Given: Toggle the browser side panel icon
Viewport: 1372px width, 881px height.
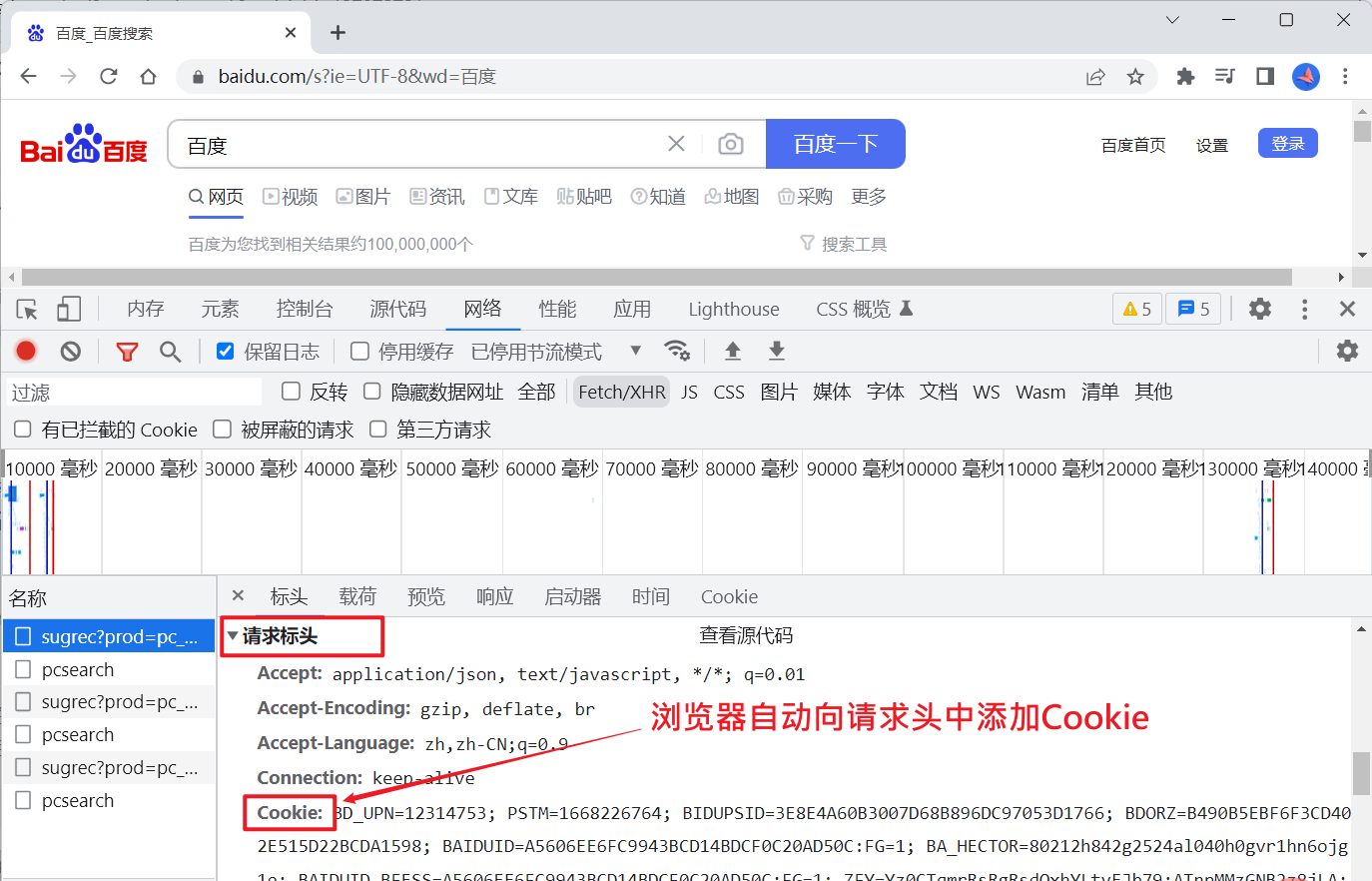Looking at the screenshot, I should click(1265, 76).
